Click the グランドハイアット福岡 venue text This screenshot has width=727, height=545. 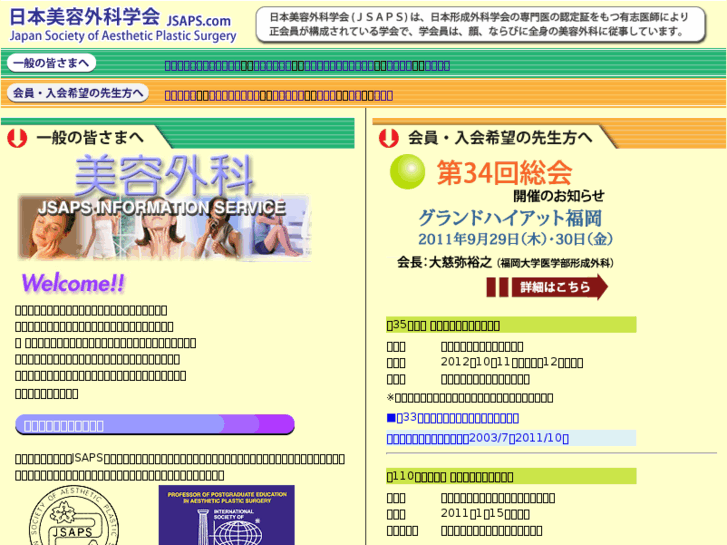coord(510,218)
